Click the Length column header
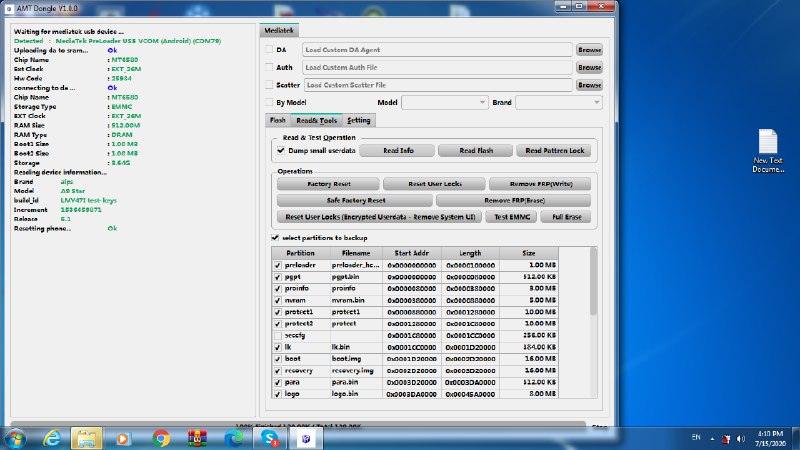Viewport: 800px width, 450px height. pyautogui.click(x=470, y=253)
